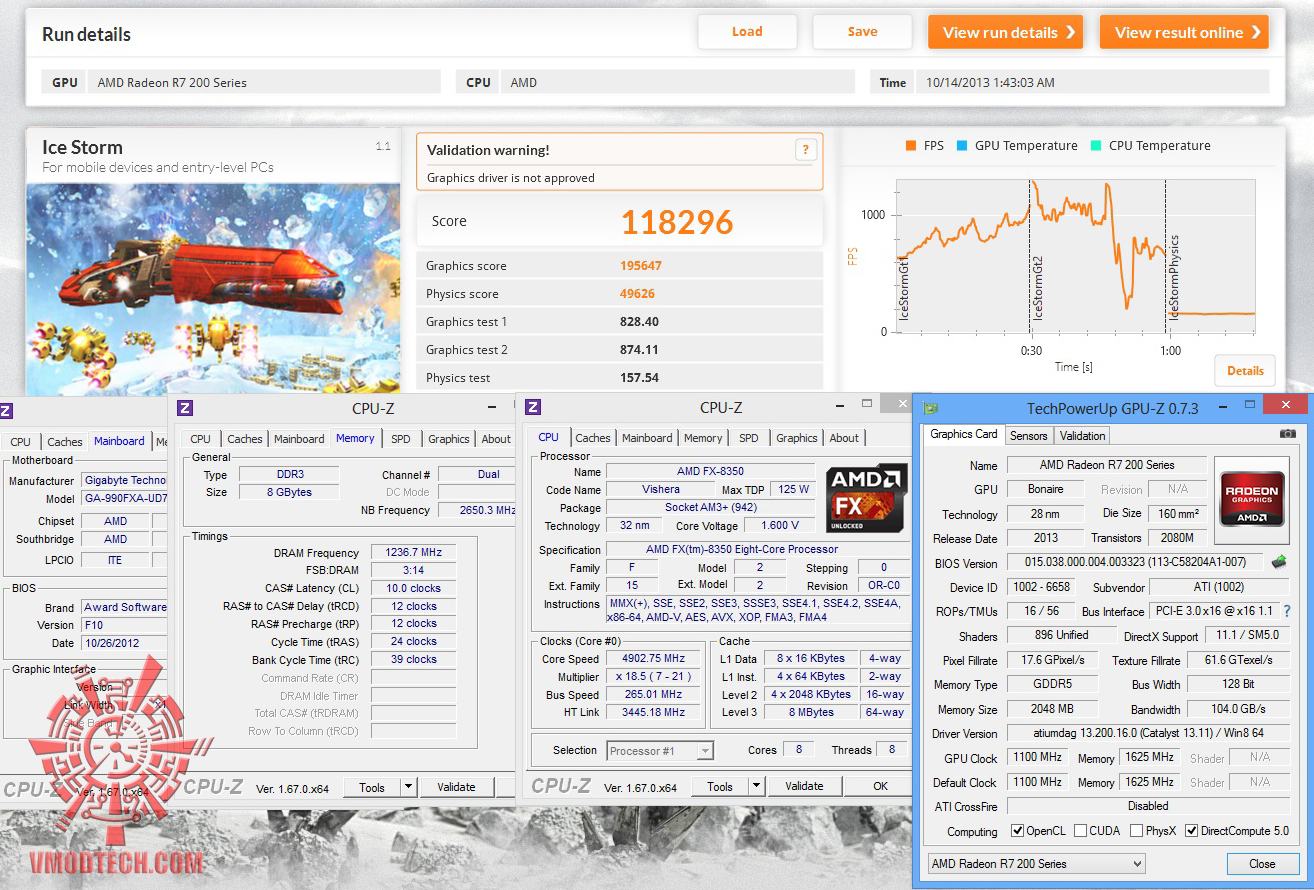
Task: Click the BIOS Version field in GPU-Z
Action: click(1136, 563)
